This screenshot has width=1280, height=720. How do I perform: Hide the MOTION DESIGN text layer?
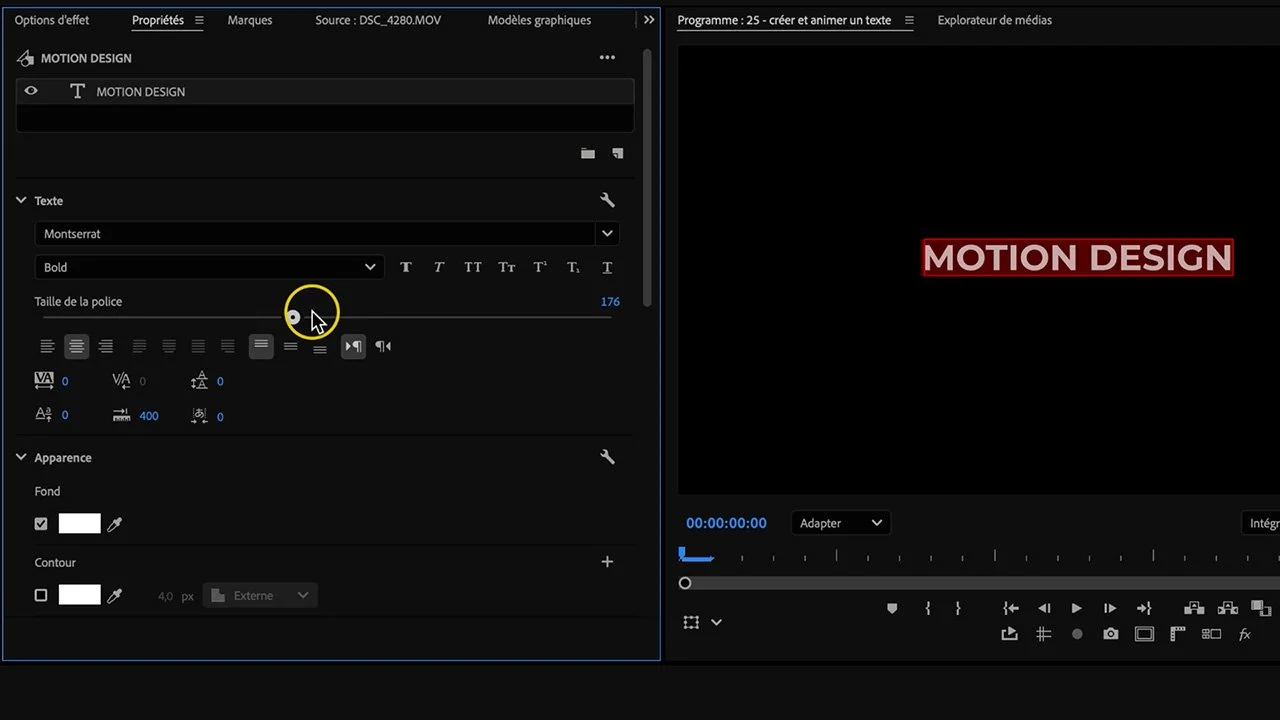tap(31, 91)
